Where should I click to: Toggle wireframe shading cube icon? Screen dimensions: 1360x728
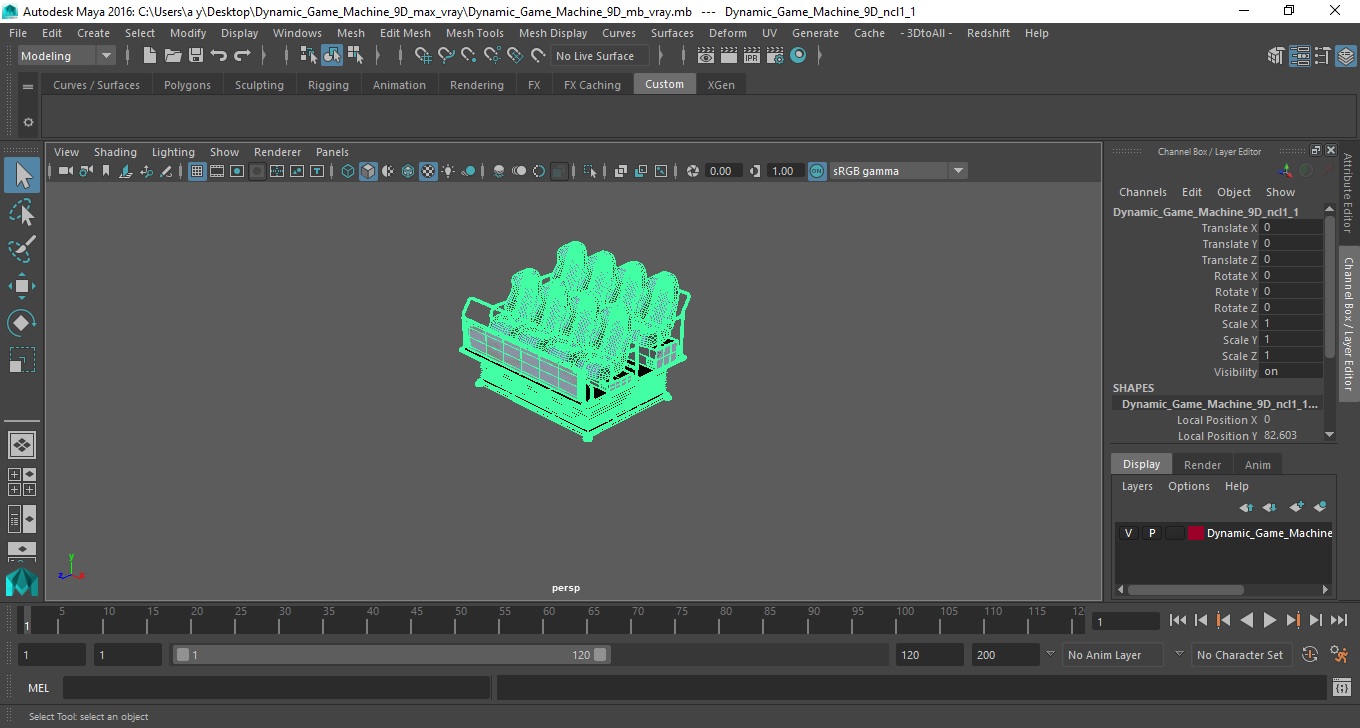348,171
